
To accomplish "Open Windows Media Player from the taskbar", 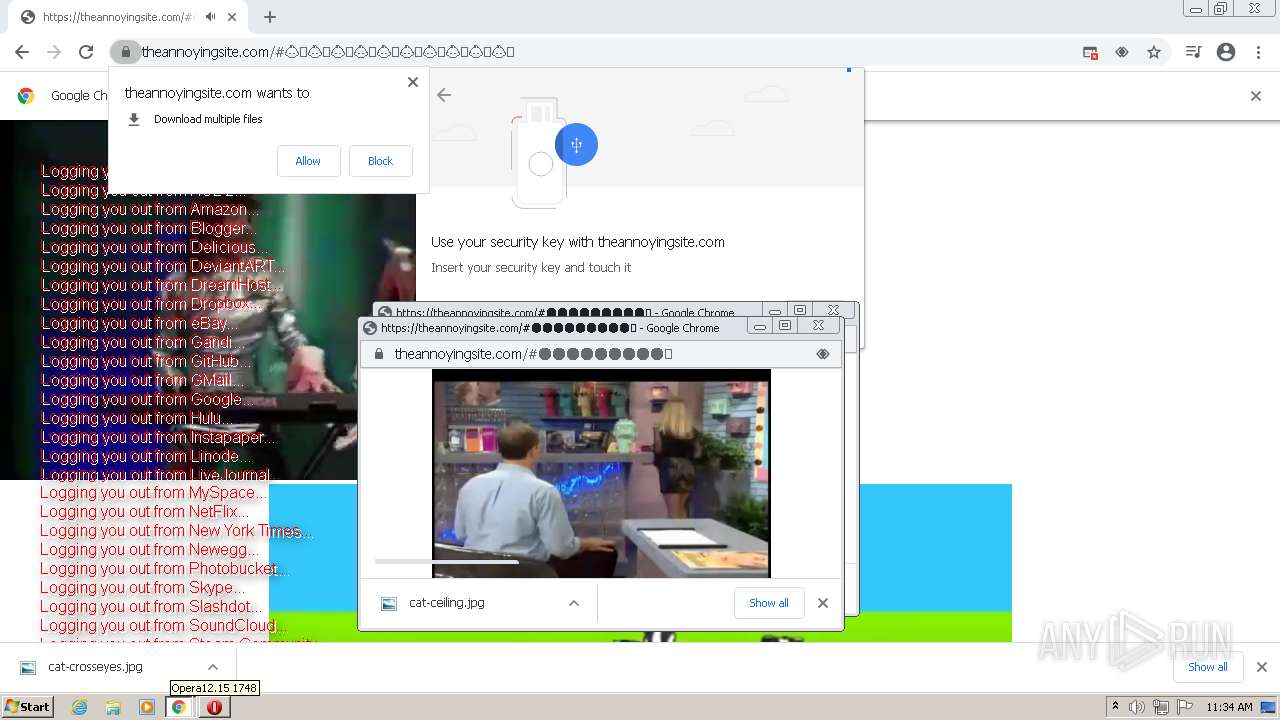I will point(147,707).
